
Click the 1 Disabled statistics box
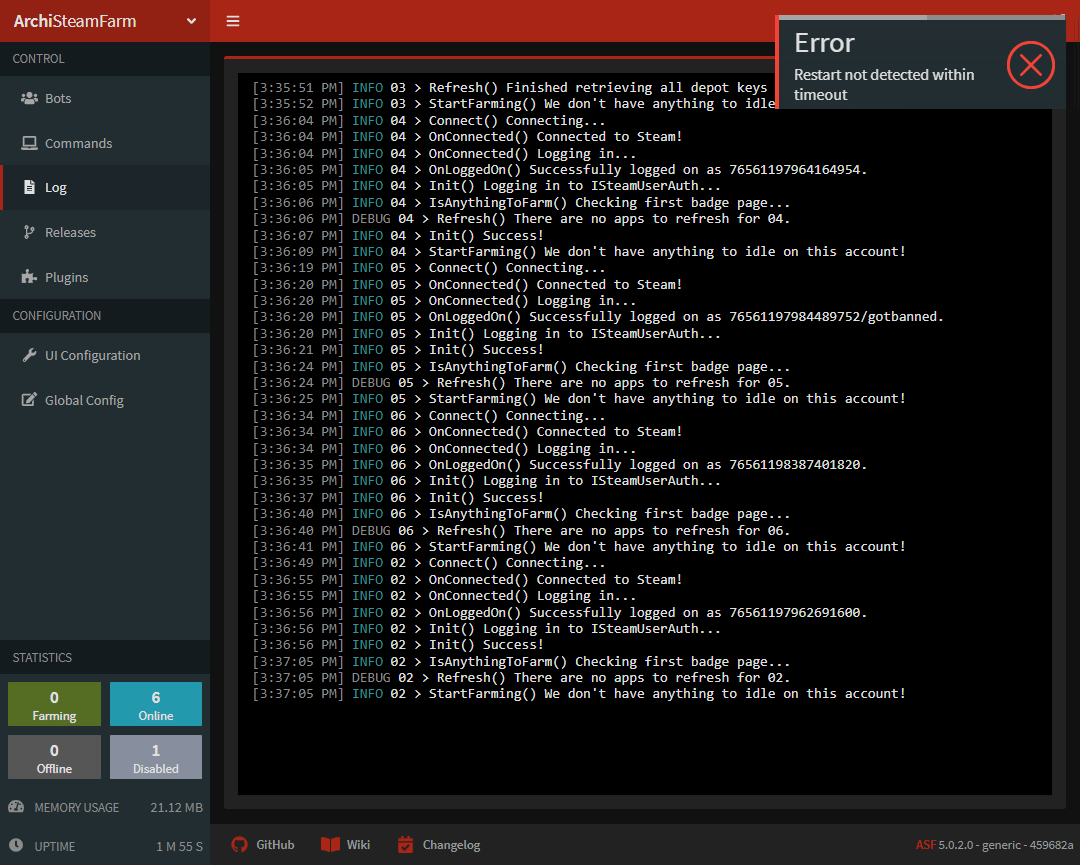tap(155, 756)
